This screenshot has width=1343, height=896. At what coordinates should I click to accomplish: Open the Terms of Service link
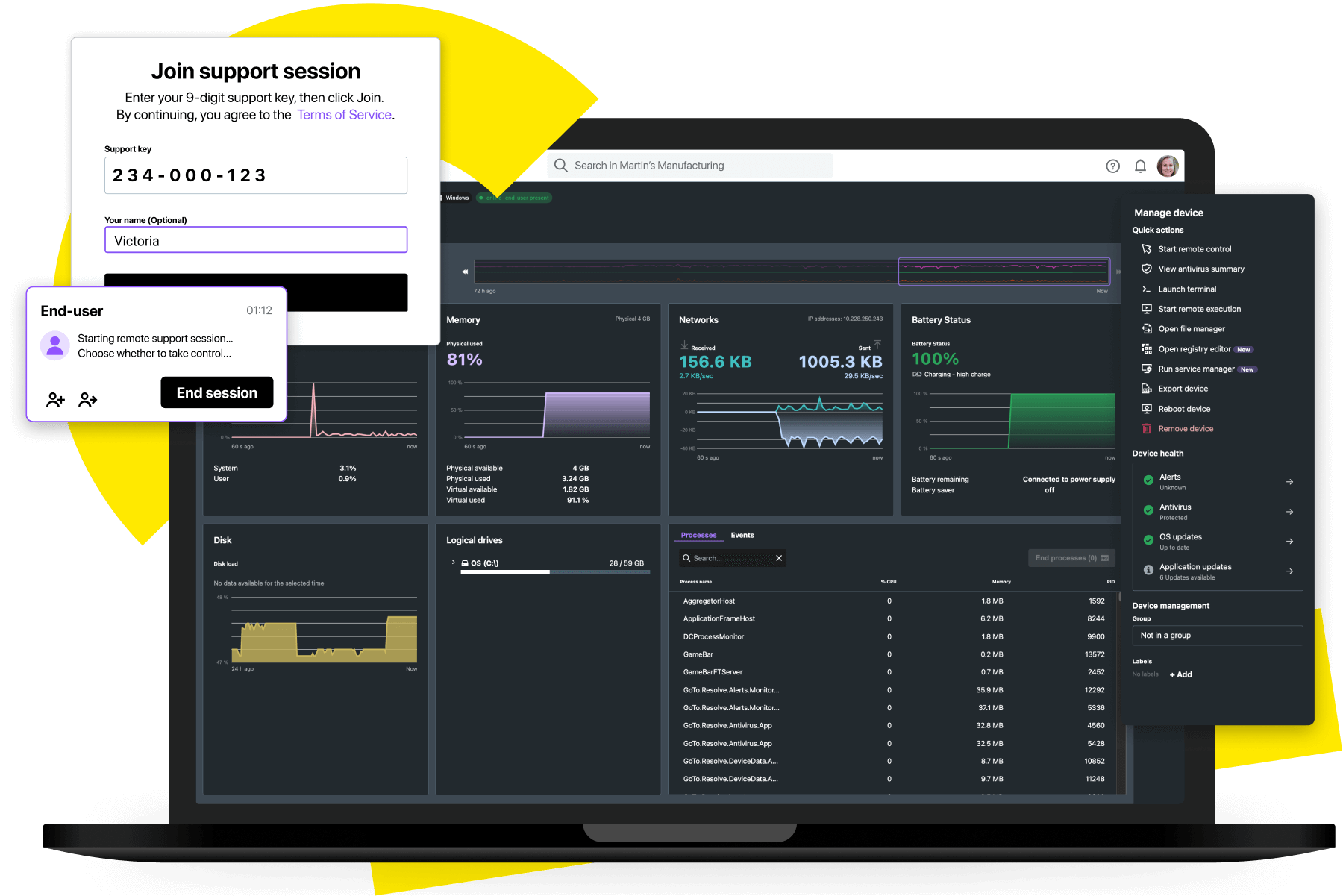pyautogui.click(x=344, y=115)
